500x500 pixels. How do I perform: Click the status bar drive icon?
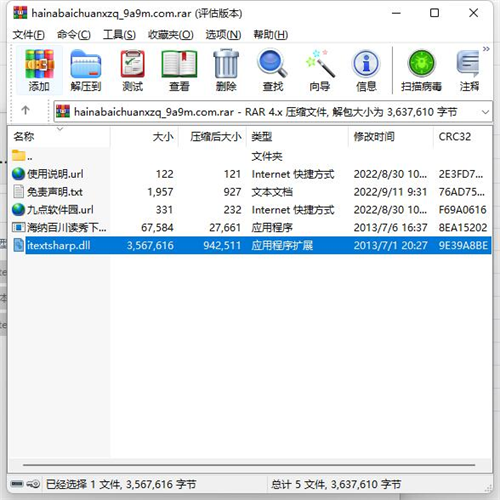17,483
